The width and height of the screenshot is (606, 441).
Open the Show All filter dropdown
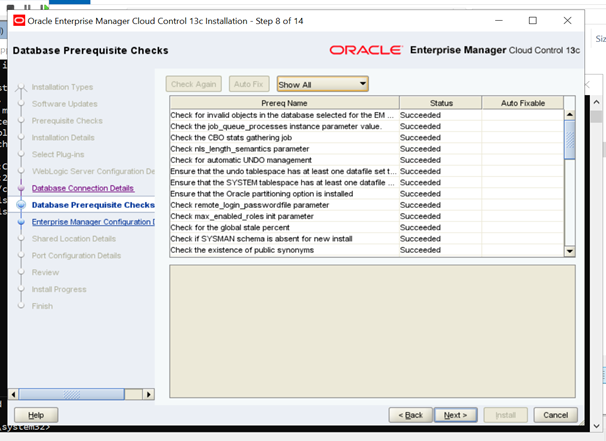click(322, 85)
